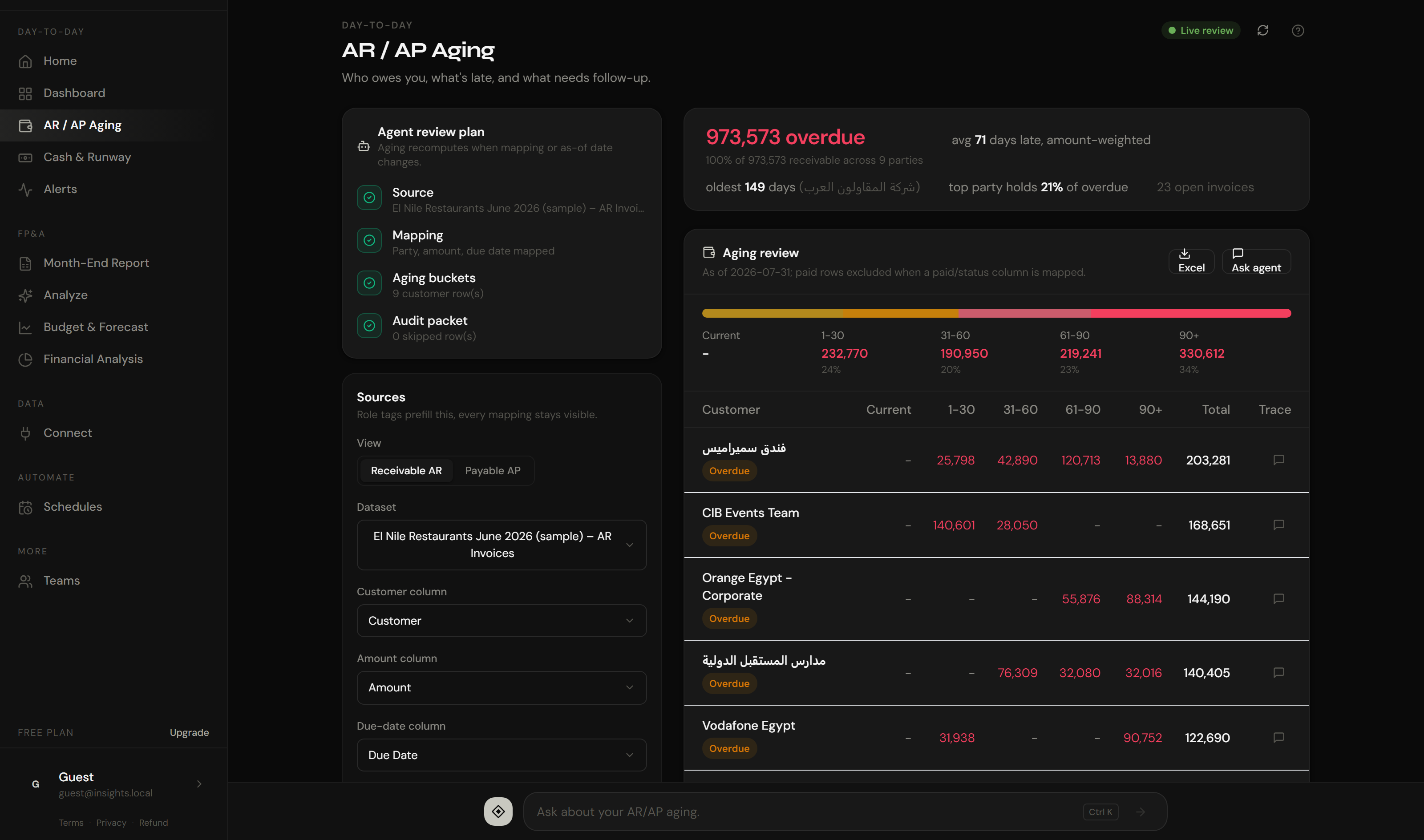Open the Amount column dropdown

click(x=502, y=687)
